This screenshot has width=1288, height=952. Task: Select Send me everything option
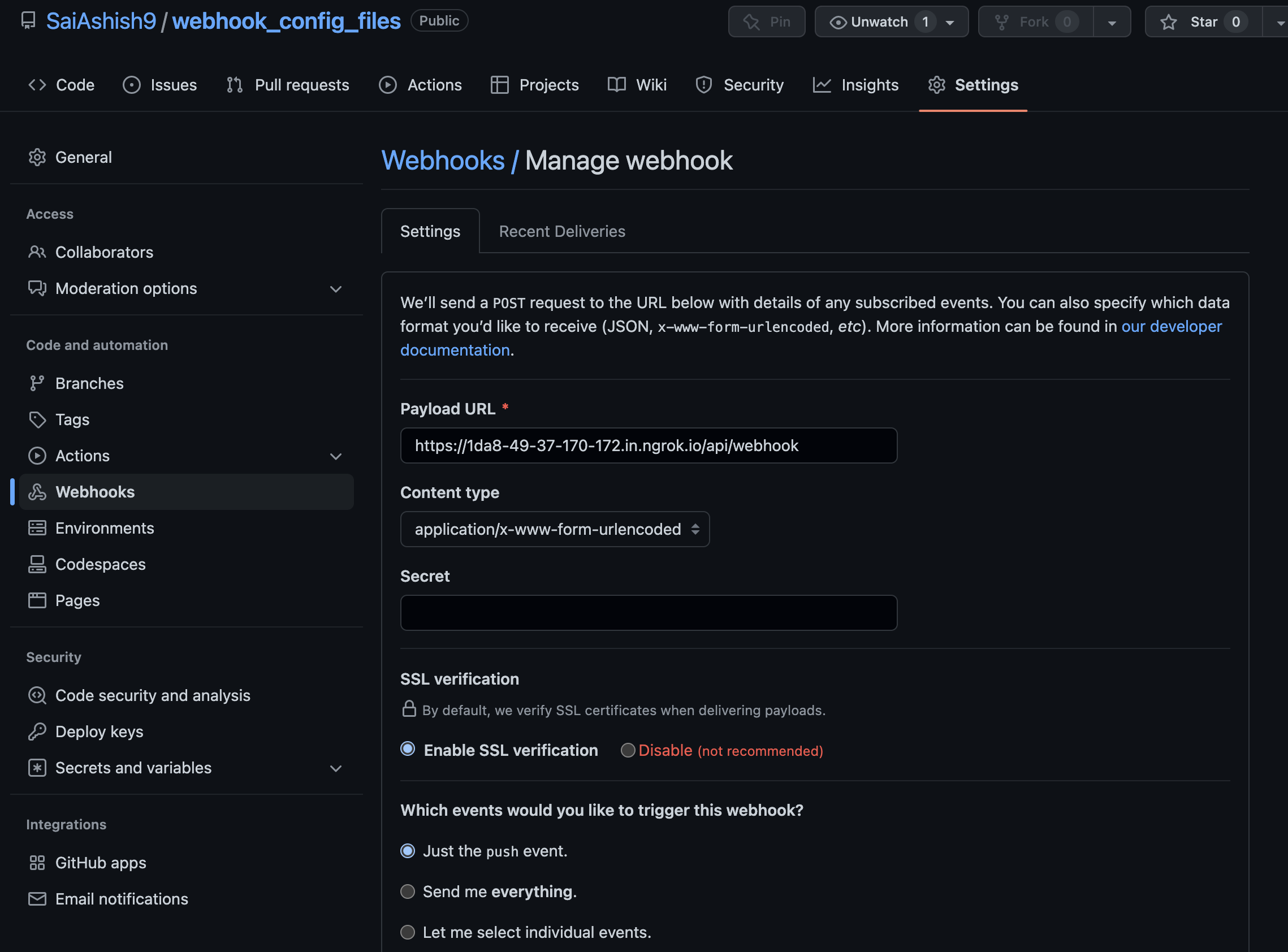(408, 892)
